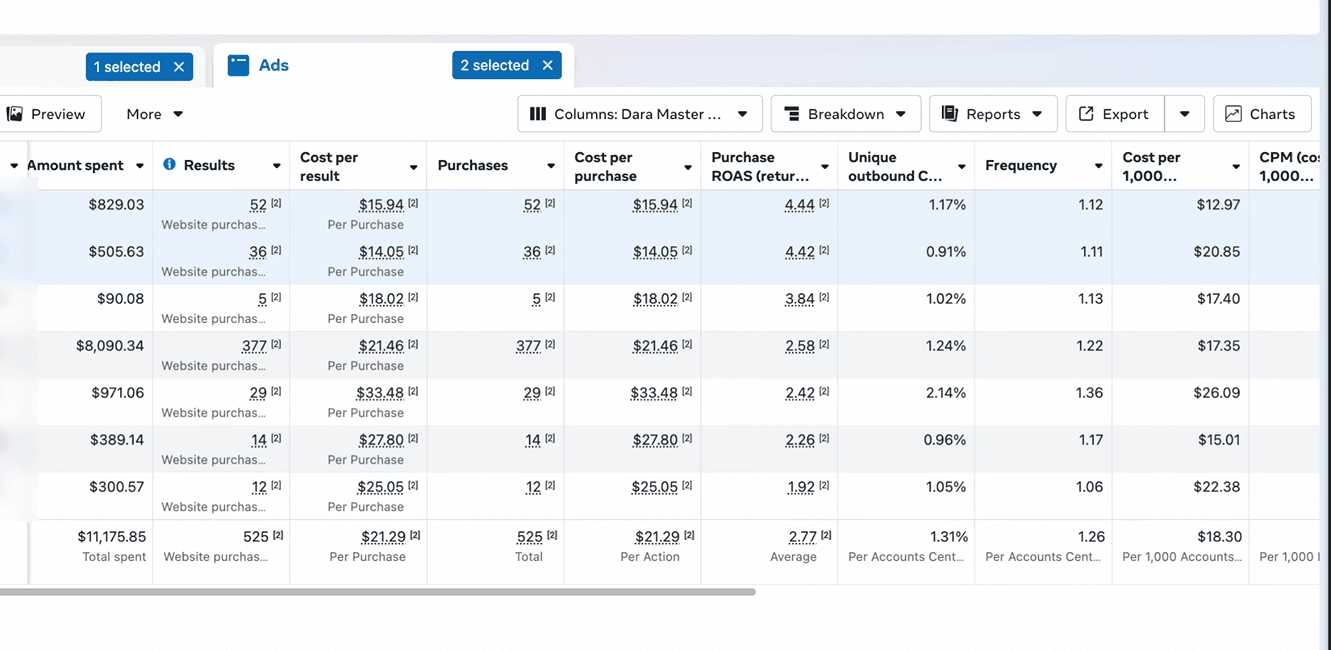Clear the 1 selected filter chip
The height and width of the screenshot is (650, 1331).
point(179,67)
